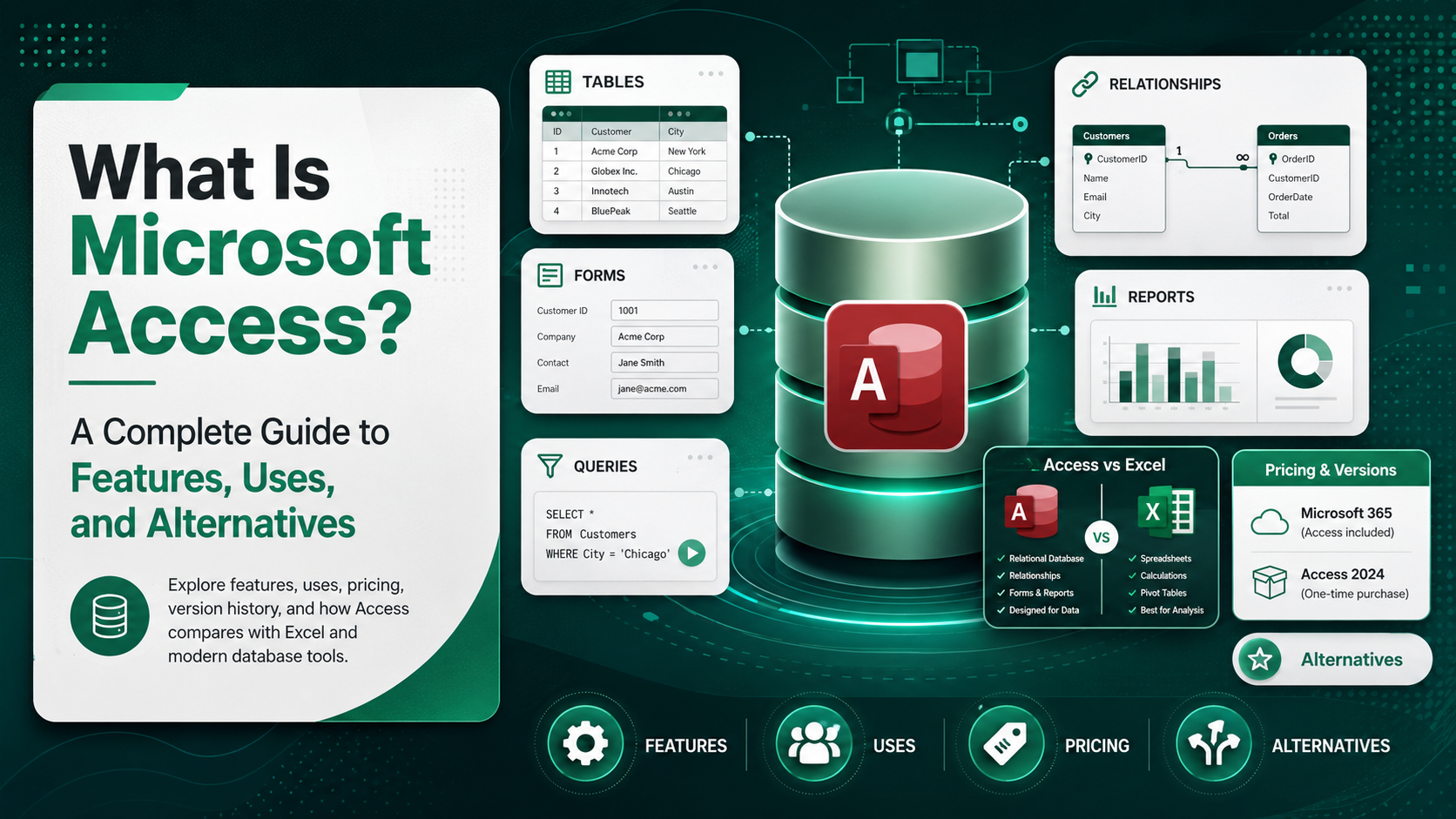Click the Globex Inc. table cell

tap(619, 171)
